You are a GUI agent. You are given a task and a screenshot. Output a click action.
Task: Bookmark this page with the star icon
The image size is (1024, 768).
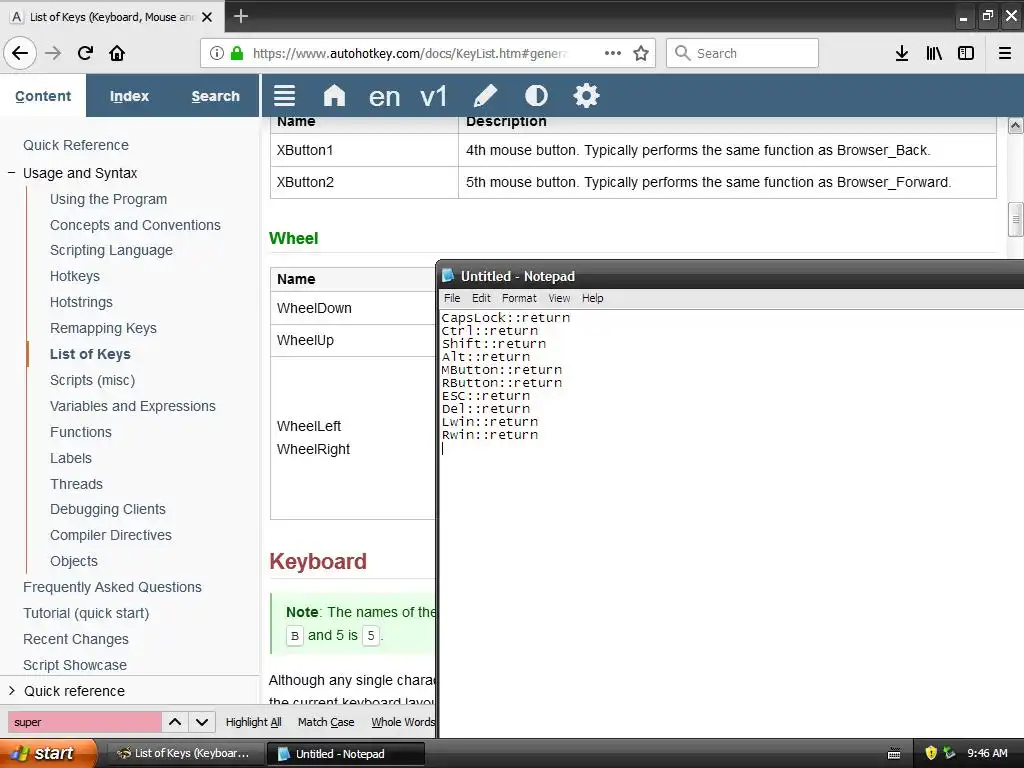coord(641,53)
